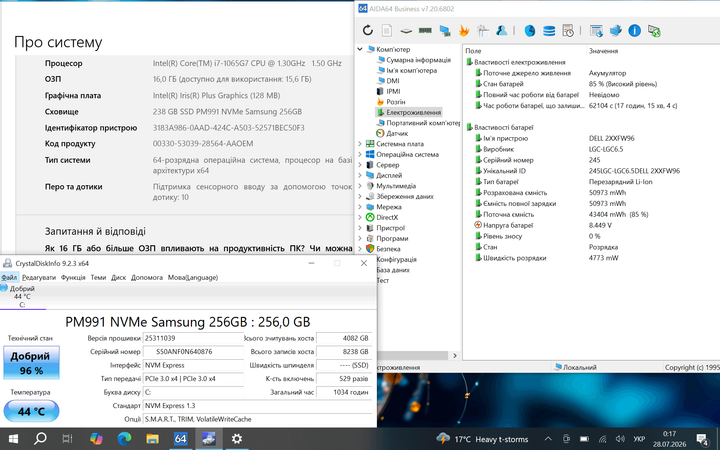720x450 pixels.
Task: Expand the Мультимедіа tree node
Action: (x=360, y=186)
